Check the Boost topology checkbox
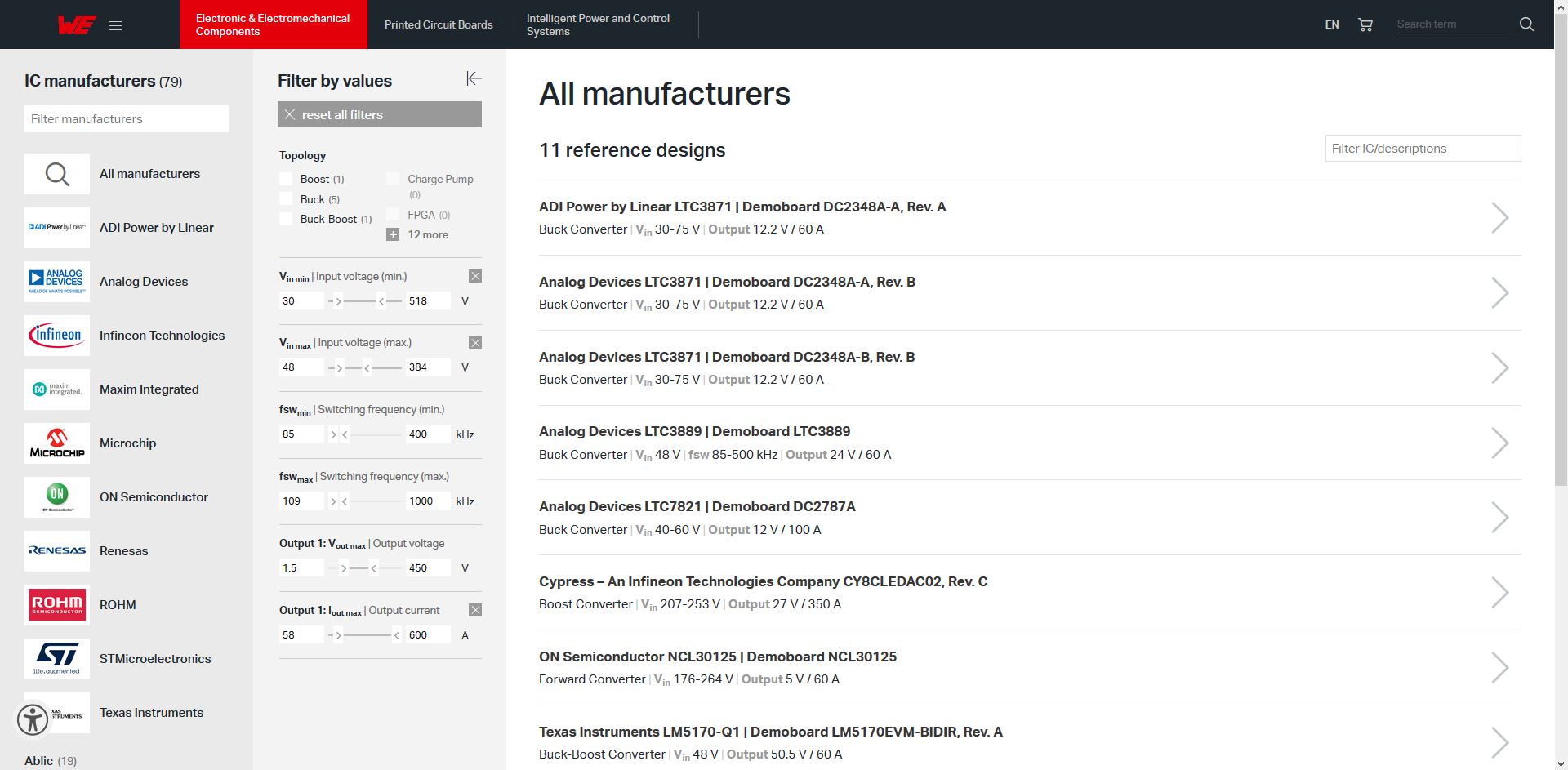The width and height of the screenshot is (1568, 770). click(x=286, y=179)
